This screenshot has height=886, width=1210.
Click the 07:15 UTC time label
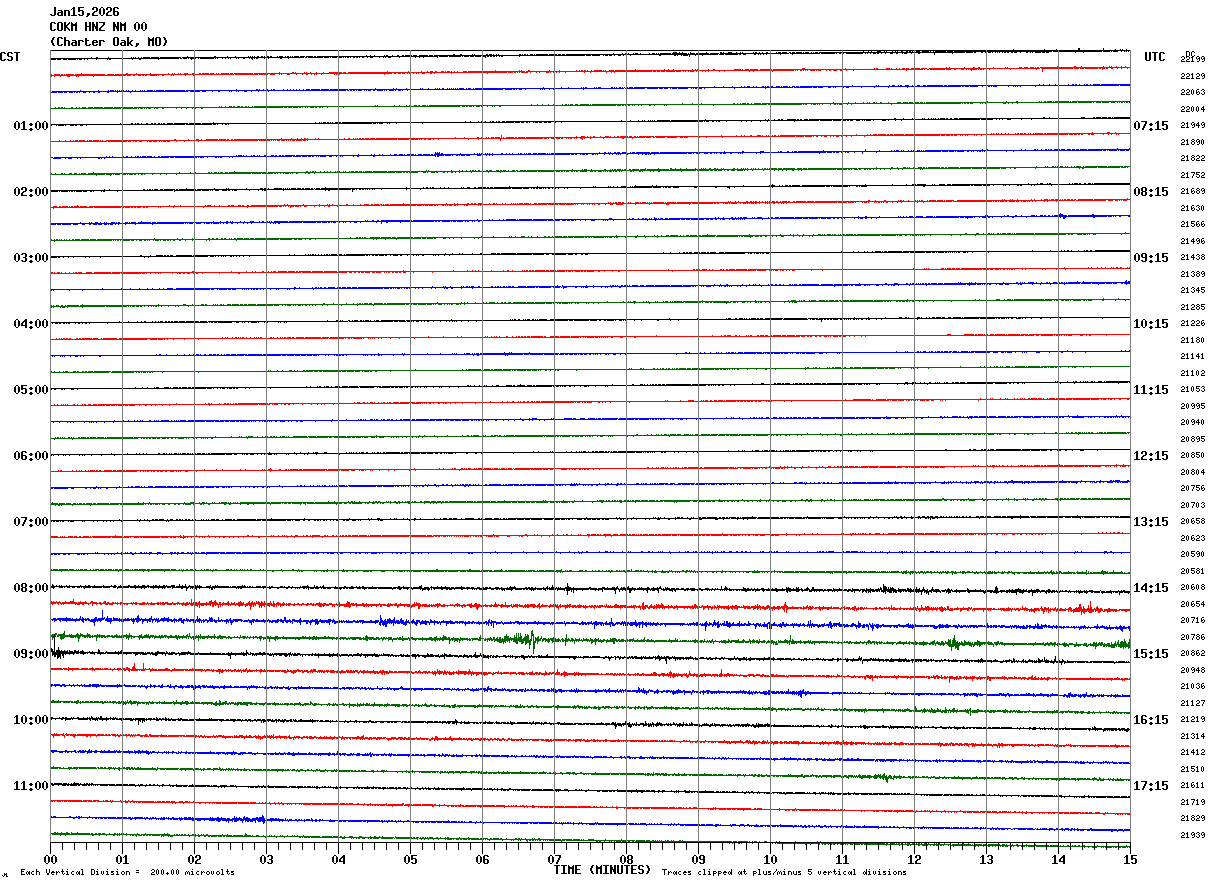(x=1151, y=126)
